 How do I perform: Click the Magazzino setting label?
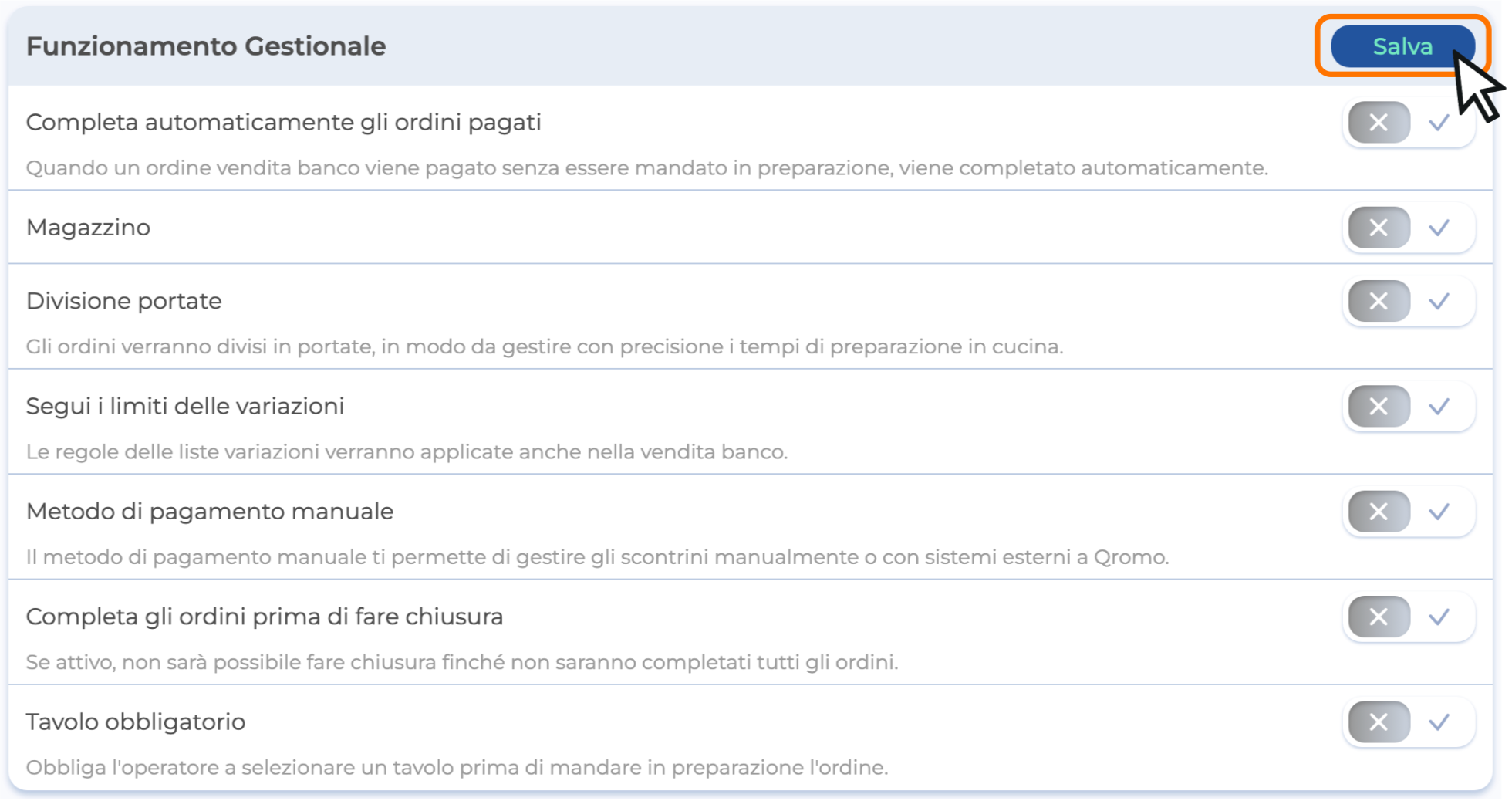(x=89, y=228)
